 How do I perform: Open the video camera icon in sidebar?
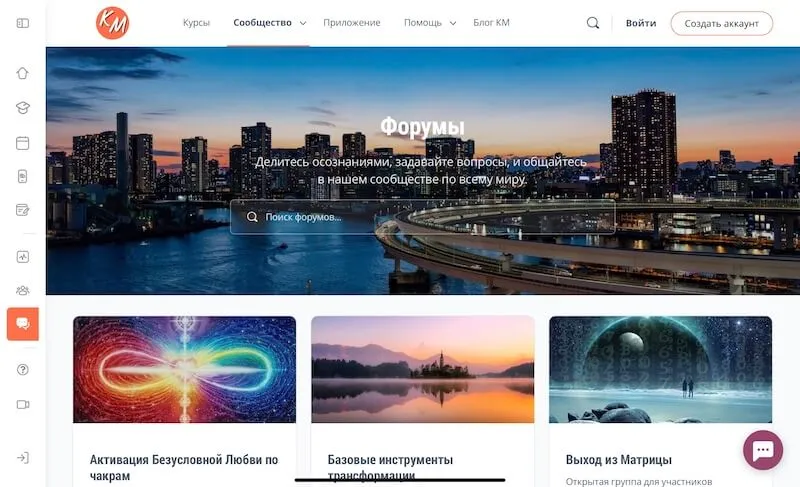point(22,404)
